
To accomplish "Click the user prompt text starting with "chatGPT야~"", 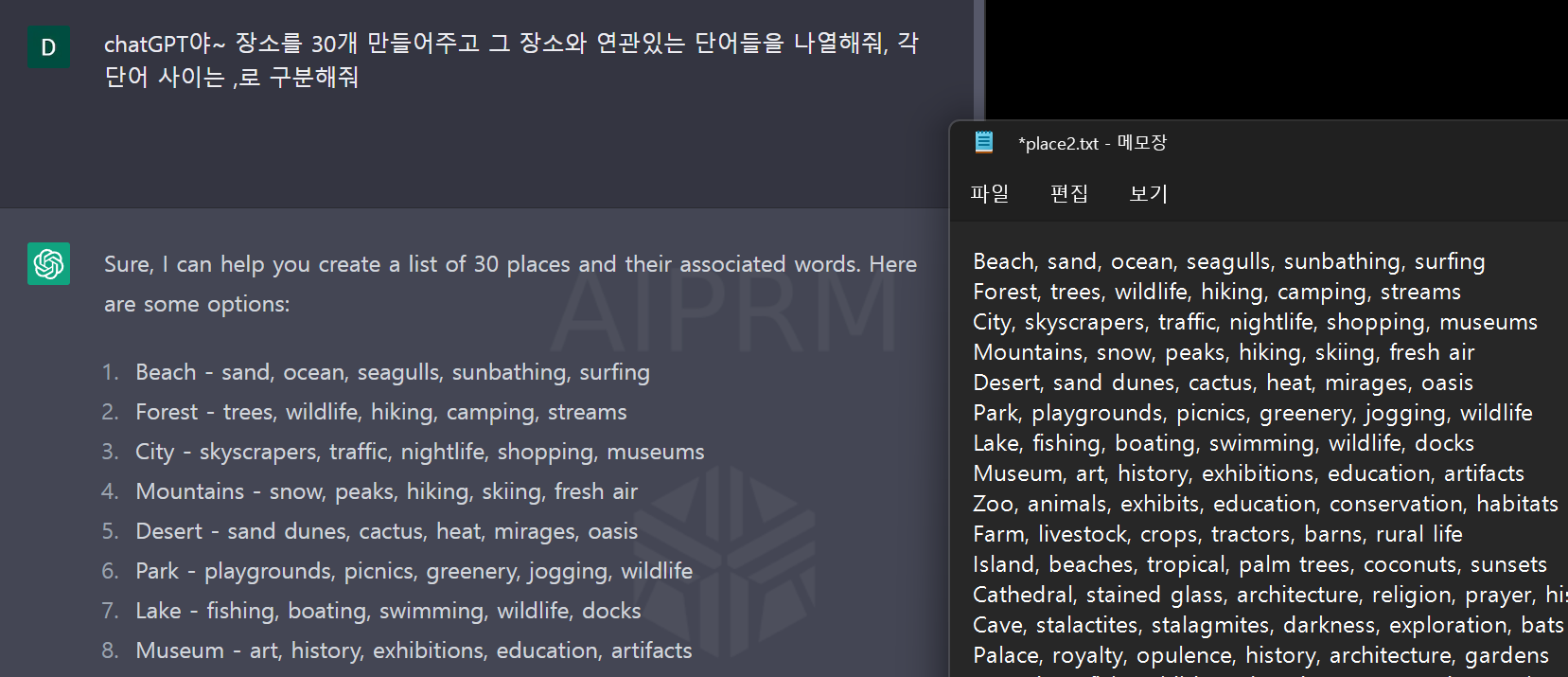I will point(511,60).
